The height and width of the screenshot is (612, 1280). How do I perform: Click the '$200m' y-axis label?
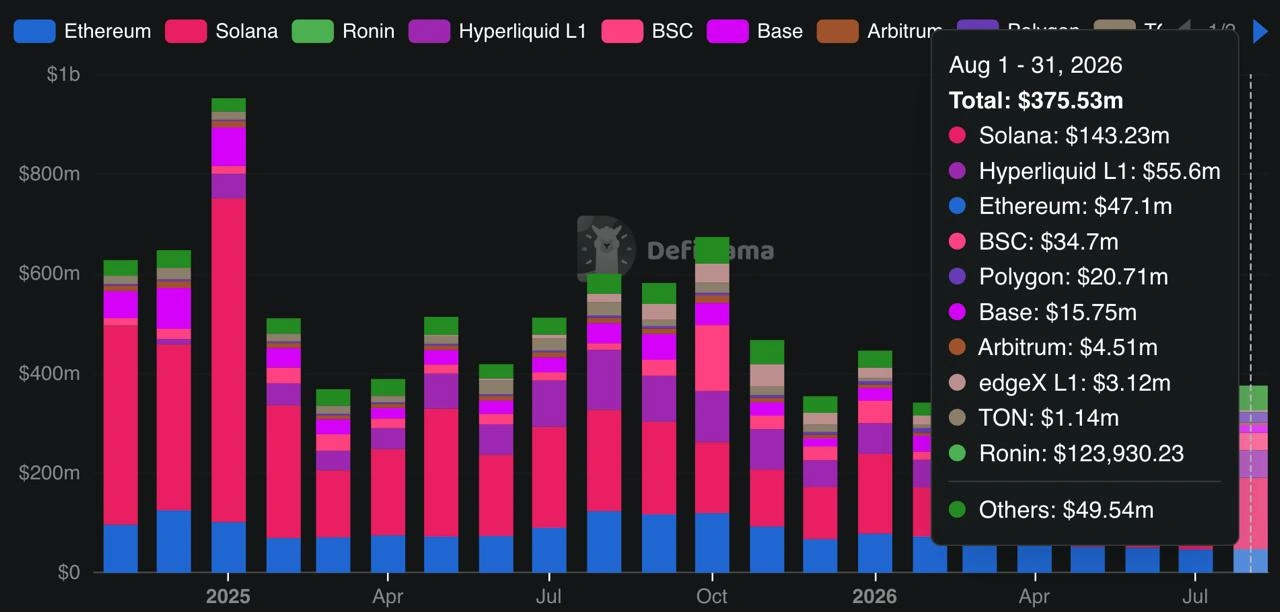(x=50, y=473)
